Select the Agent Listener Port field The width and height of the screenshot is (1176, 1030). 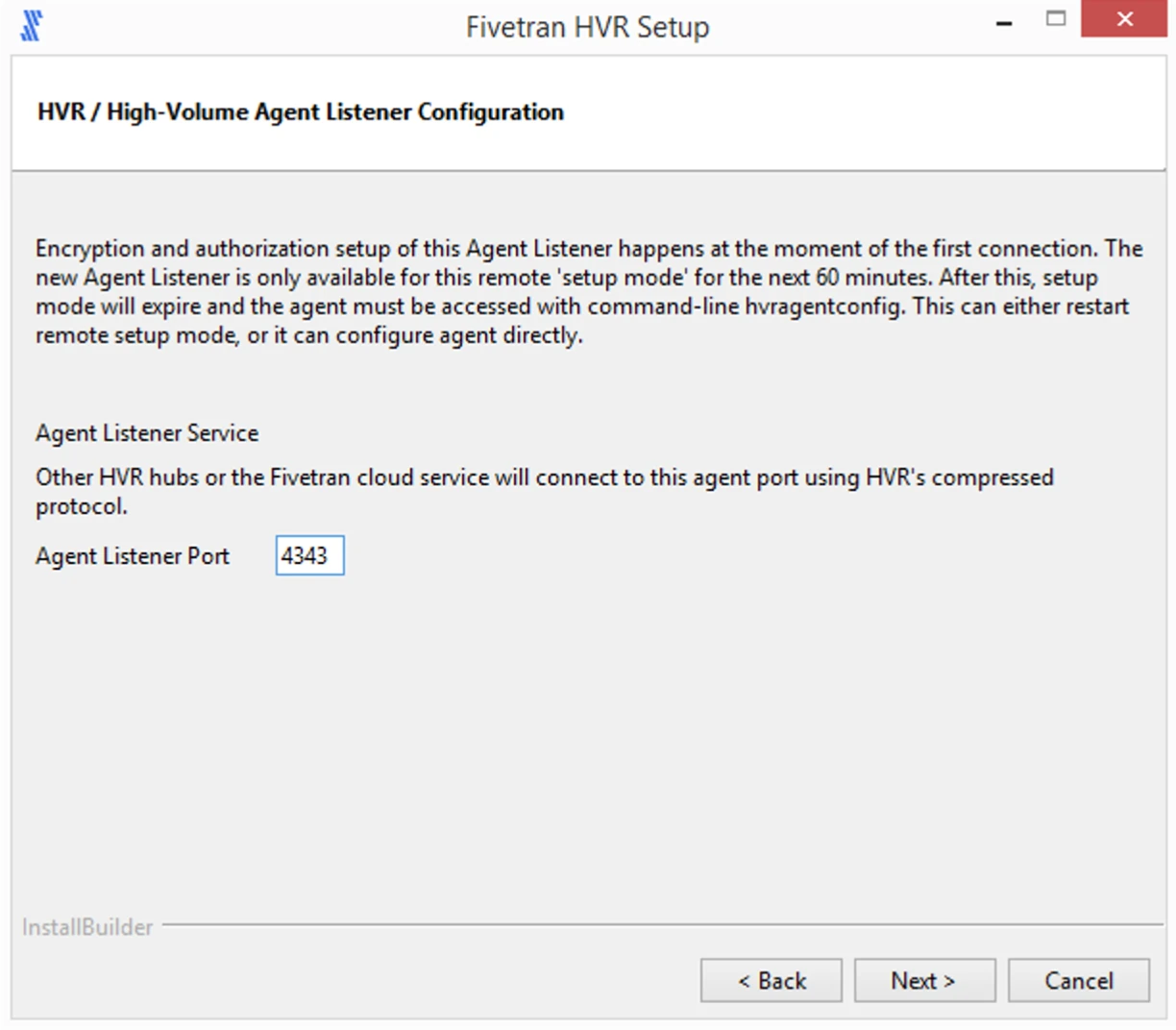click(x=309, y=555)
